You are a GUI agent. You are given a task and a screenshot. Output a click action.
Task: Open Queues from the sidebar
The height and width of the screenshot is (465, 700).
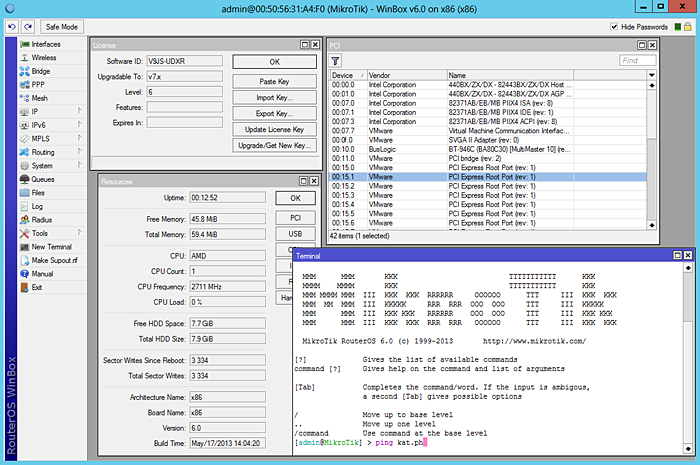(44, 179)
